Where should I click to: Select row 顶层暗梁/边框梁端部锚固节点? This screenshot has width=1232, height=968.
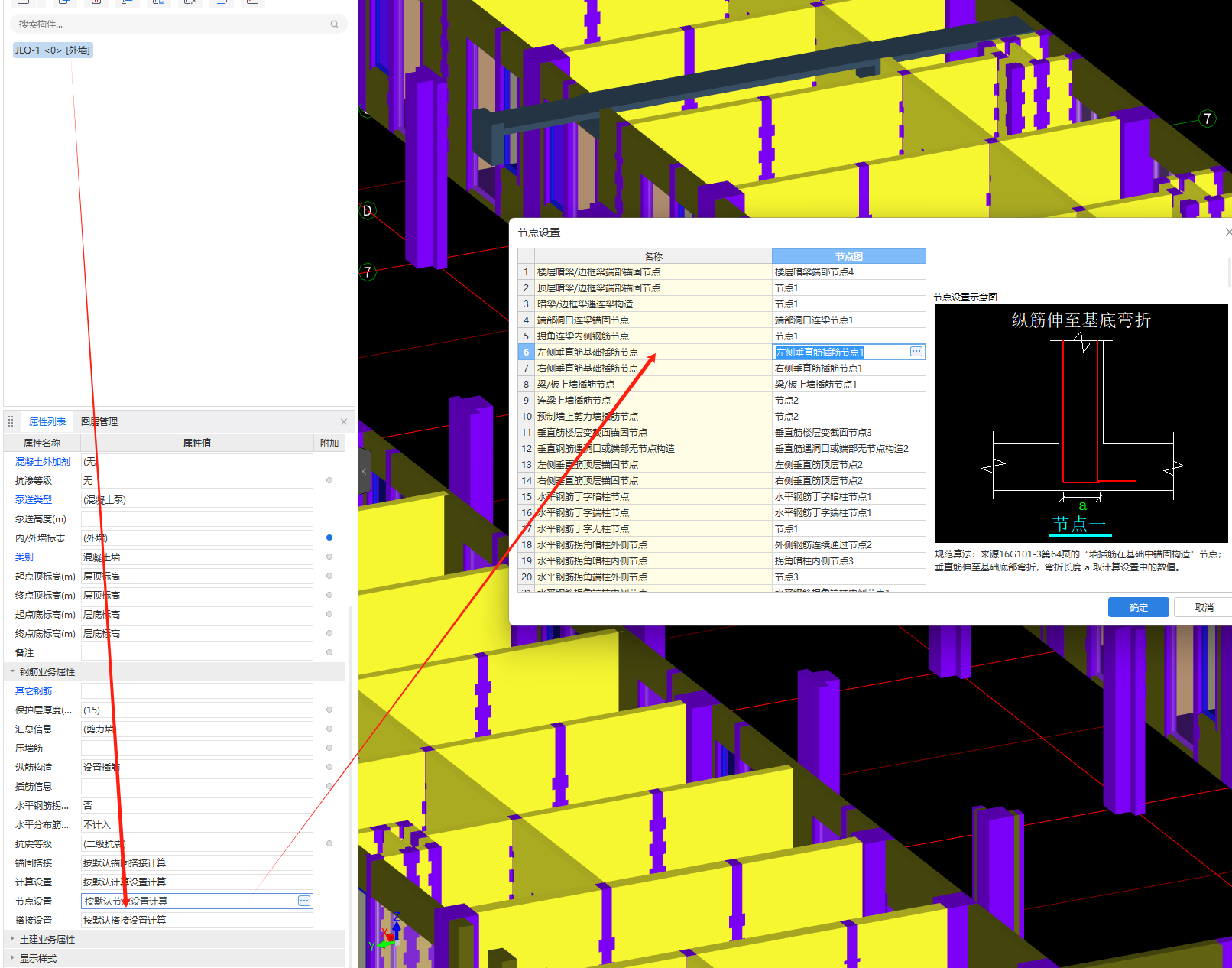tap(653, 287)
